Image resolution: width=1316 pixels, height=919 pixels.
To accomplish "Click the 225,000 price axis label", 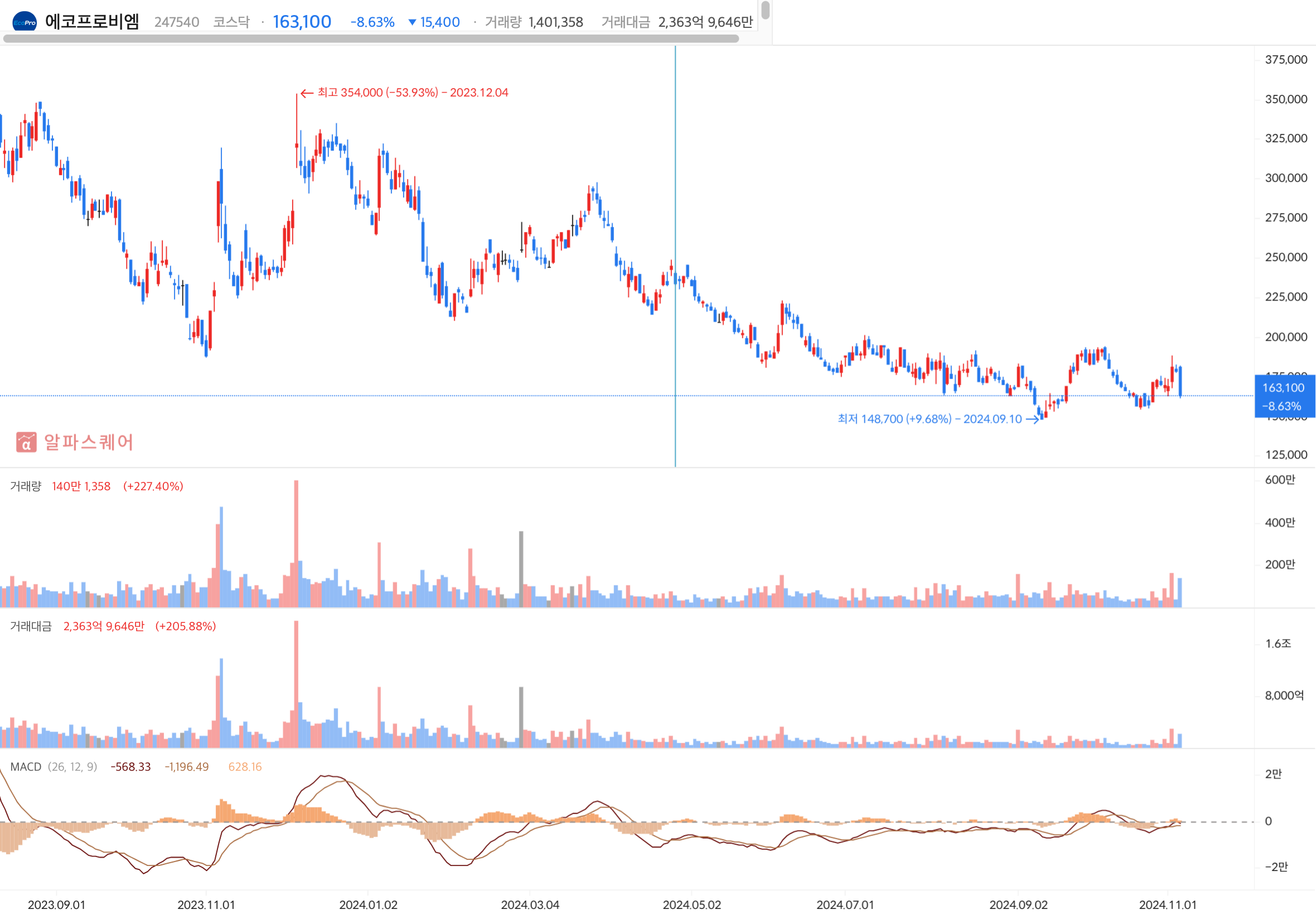I will click(1286, 297).
